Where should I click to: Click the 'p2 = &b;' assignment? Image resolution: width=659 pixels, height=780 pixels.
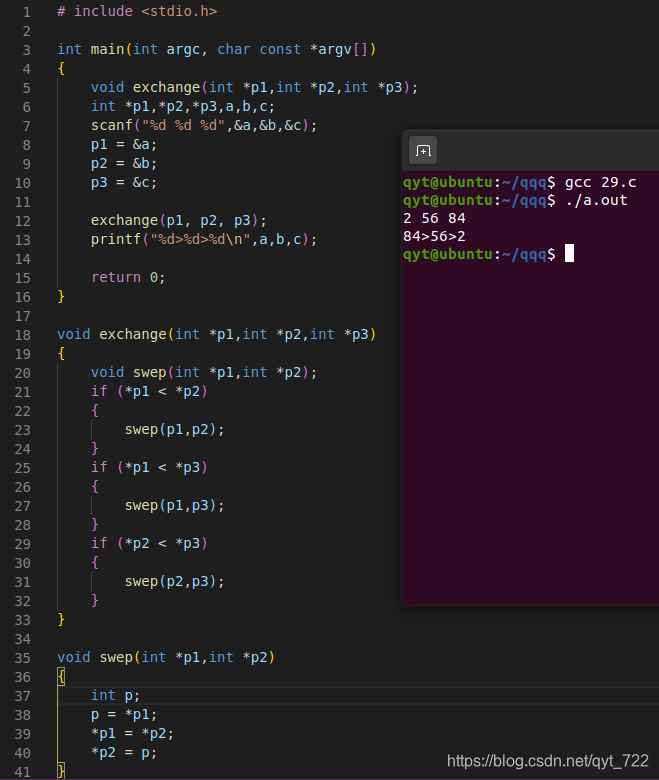click(124, 163)
